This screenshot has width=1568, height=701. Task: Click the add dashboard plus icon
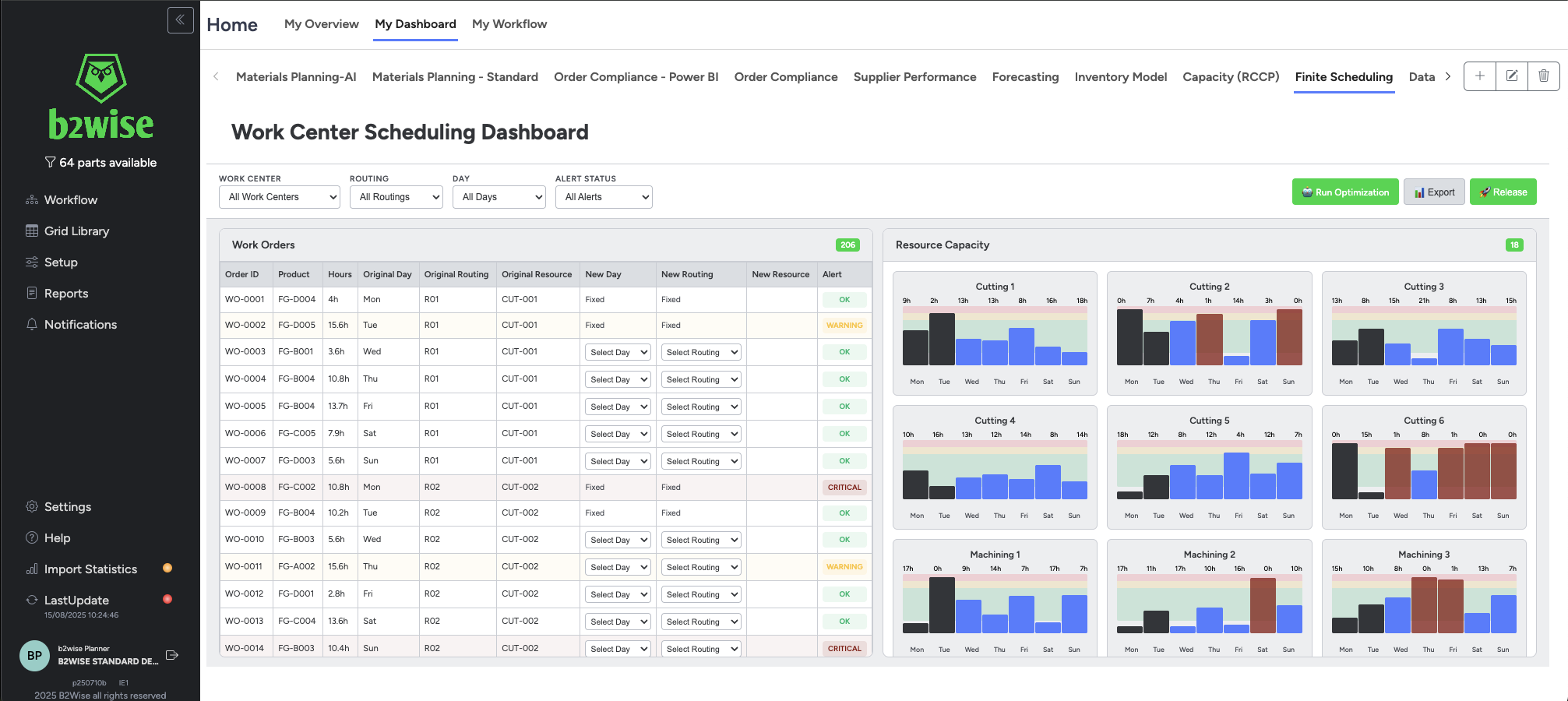click(x=1479, y=76)
